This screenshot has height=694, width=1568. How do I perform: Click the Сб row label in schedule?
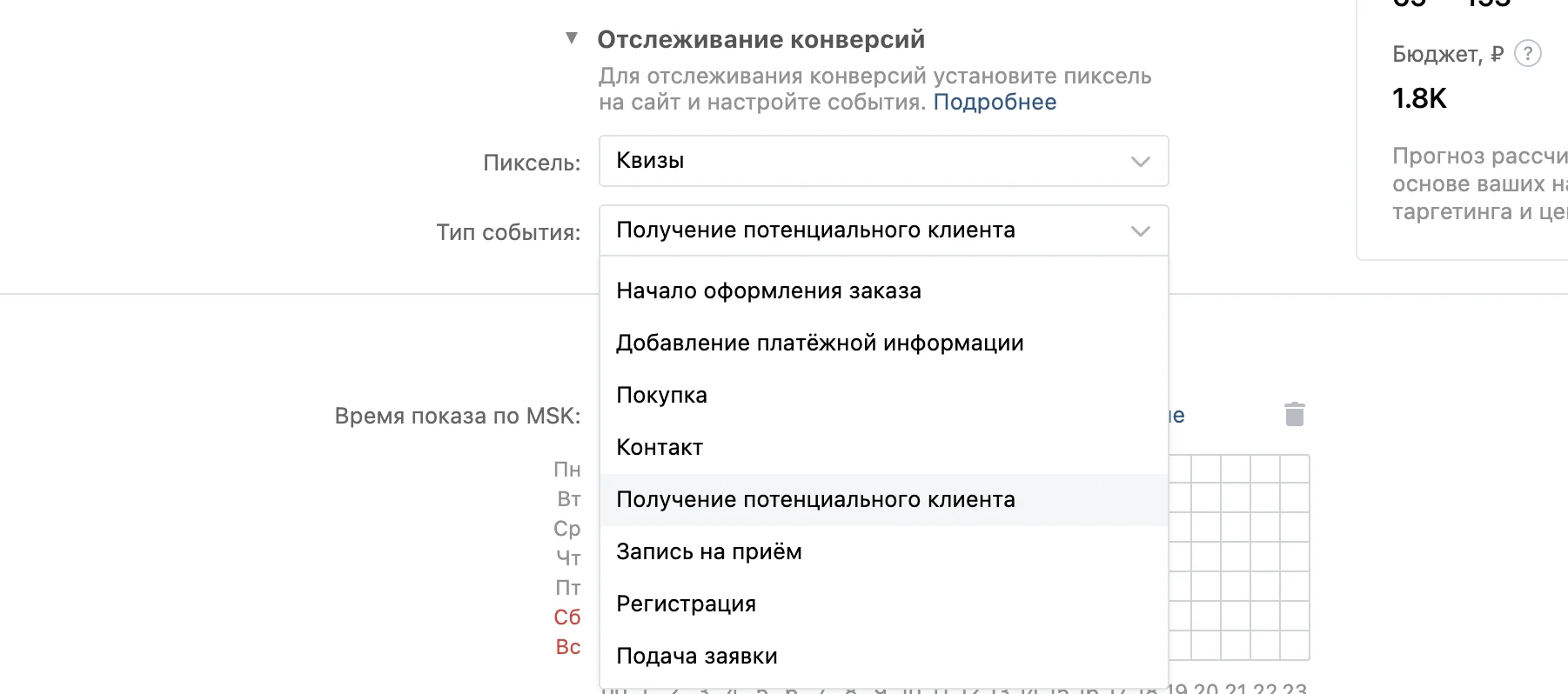(x=567, y=617)
